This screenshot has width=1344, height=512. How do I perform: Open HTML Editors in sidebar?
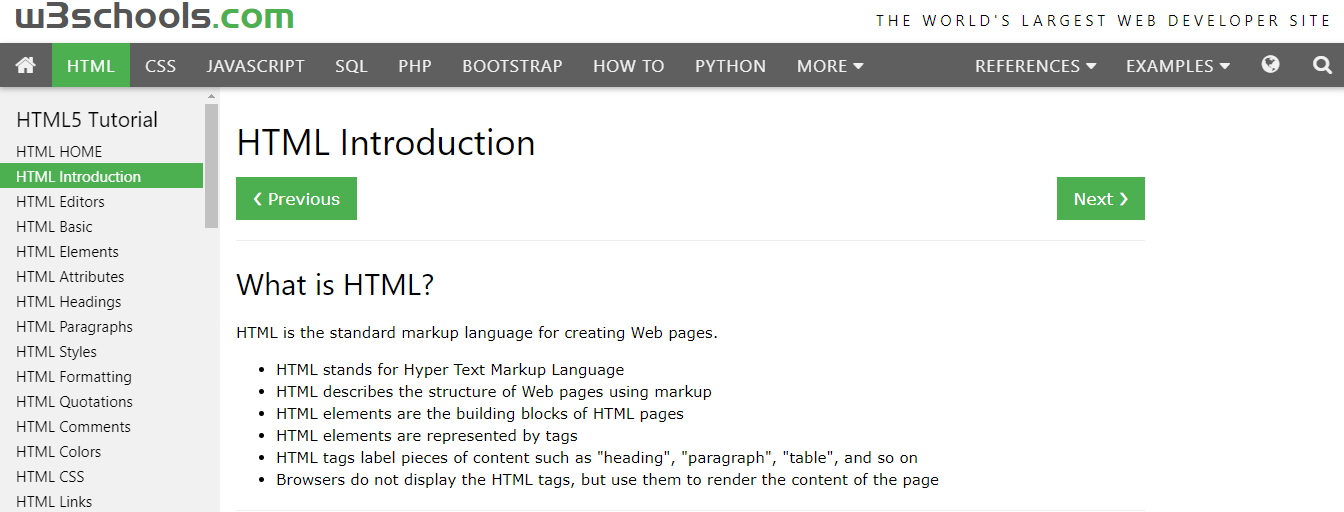tap(60, 202)
